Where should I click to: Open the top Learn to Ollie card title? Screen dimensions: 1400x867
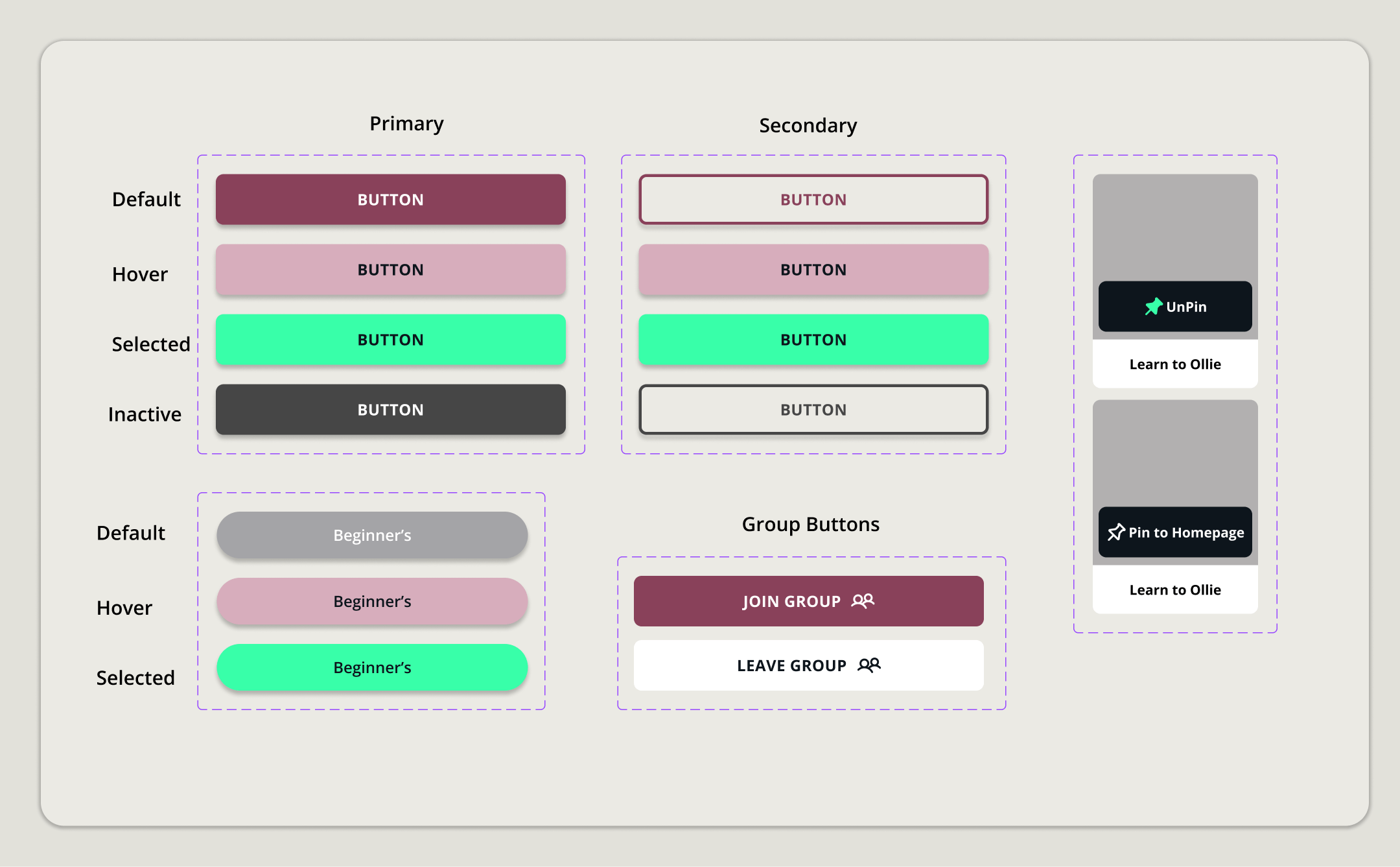1174,364
